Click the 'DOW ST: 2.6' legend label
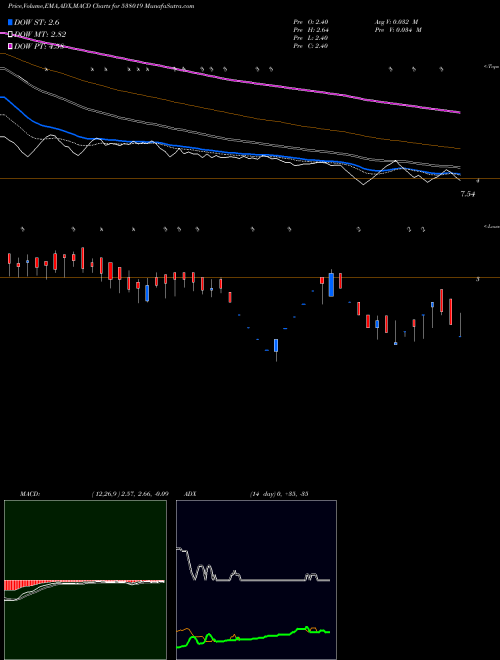Image resolution: width=500 pixels, height=660 pixels. pyautogui.click(x=37, y=22)
